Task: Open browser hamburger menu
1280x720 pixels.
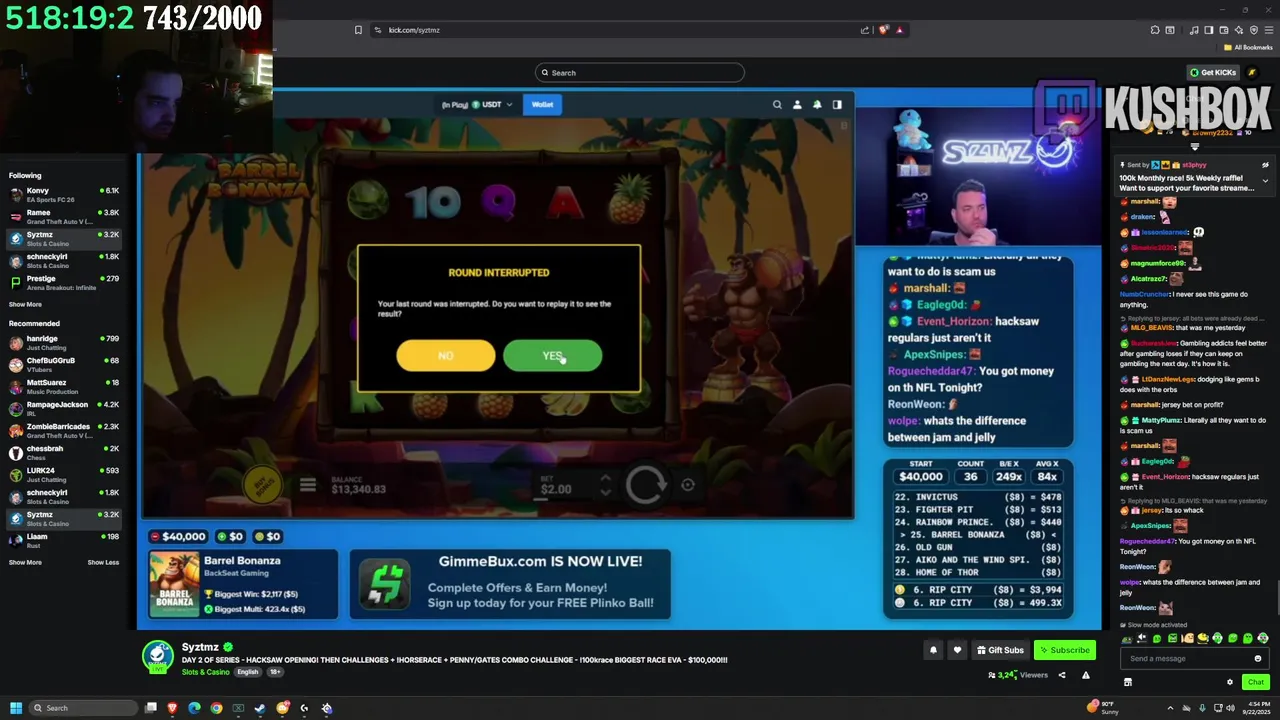Action: point(1269,30)
